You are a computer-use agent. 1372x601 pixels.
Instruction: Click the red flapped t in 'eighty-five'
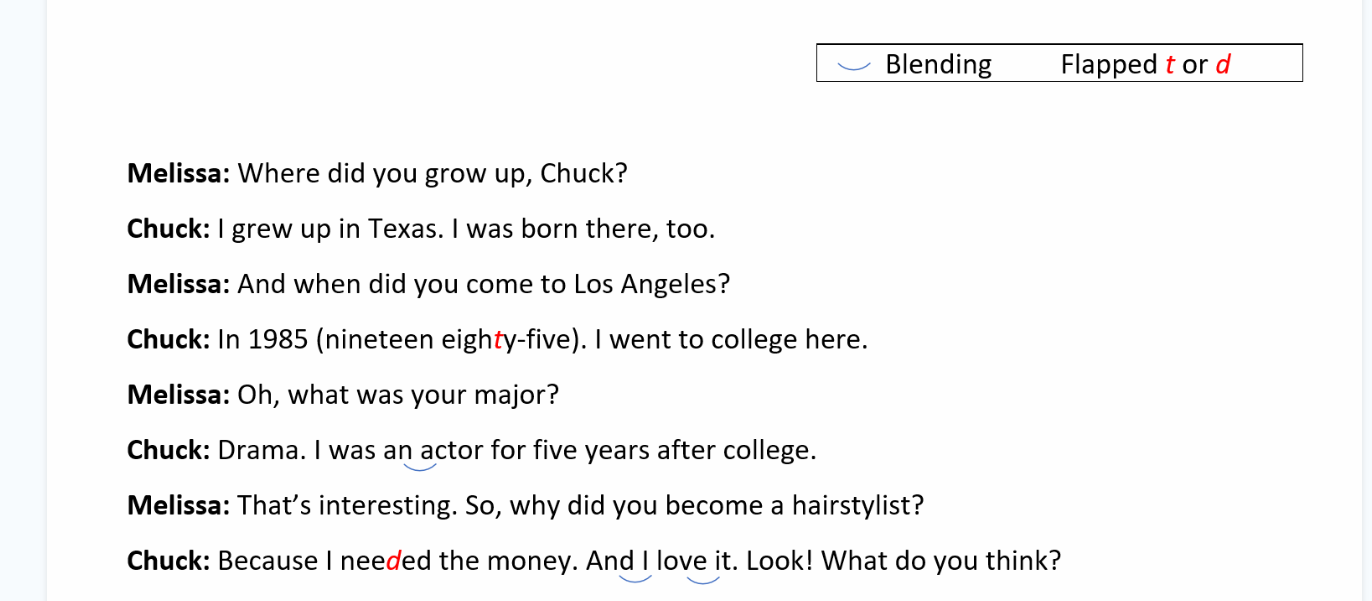coord(498,340)
